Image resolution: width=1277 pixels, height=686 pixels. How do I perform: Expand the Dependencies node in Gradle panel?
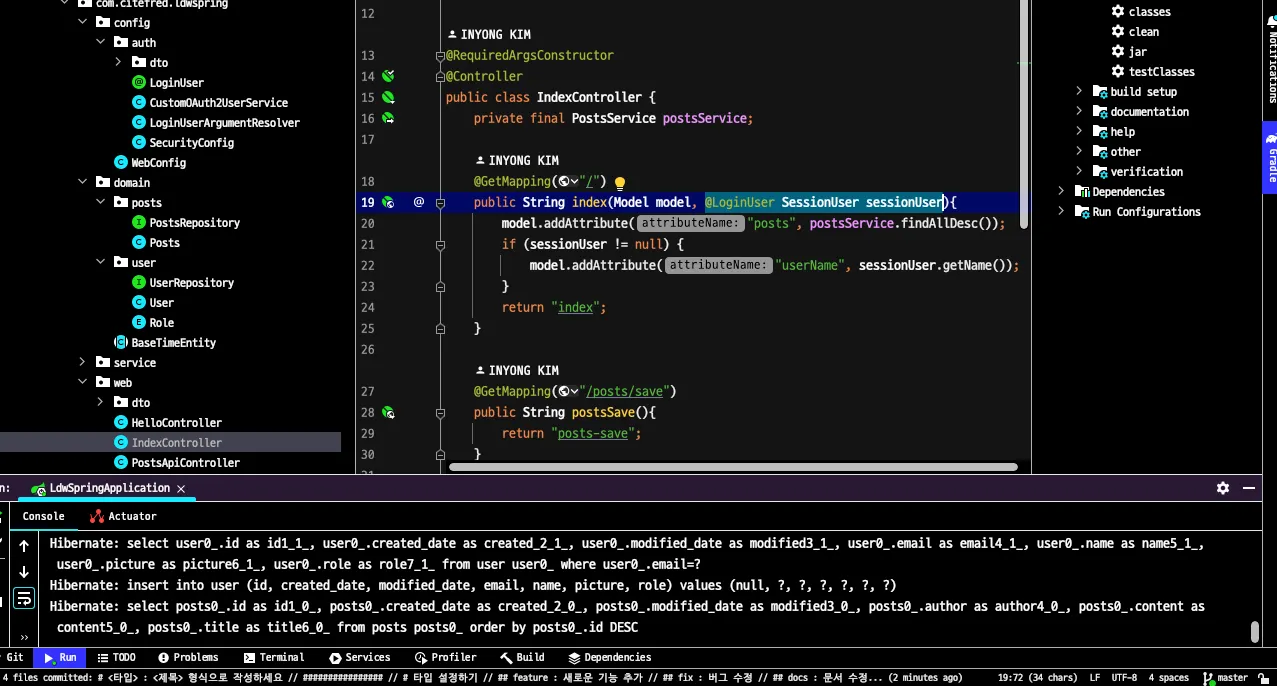coord(1062,191)
